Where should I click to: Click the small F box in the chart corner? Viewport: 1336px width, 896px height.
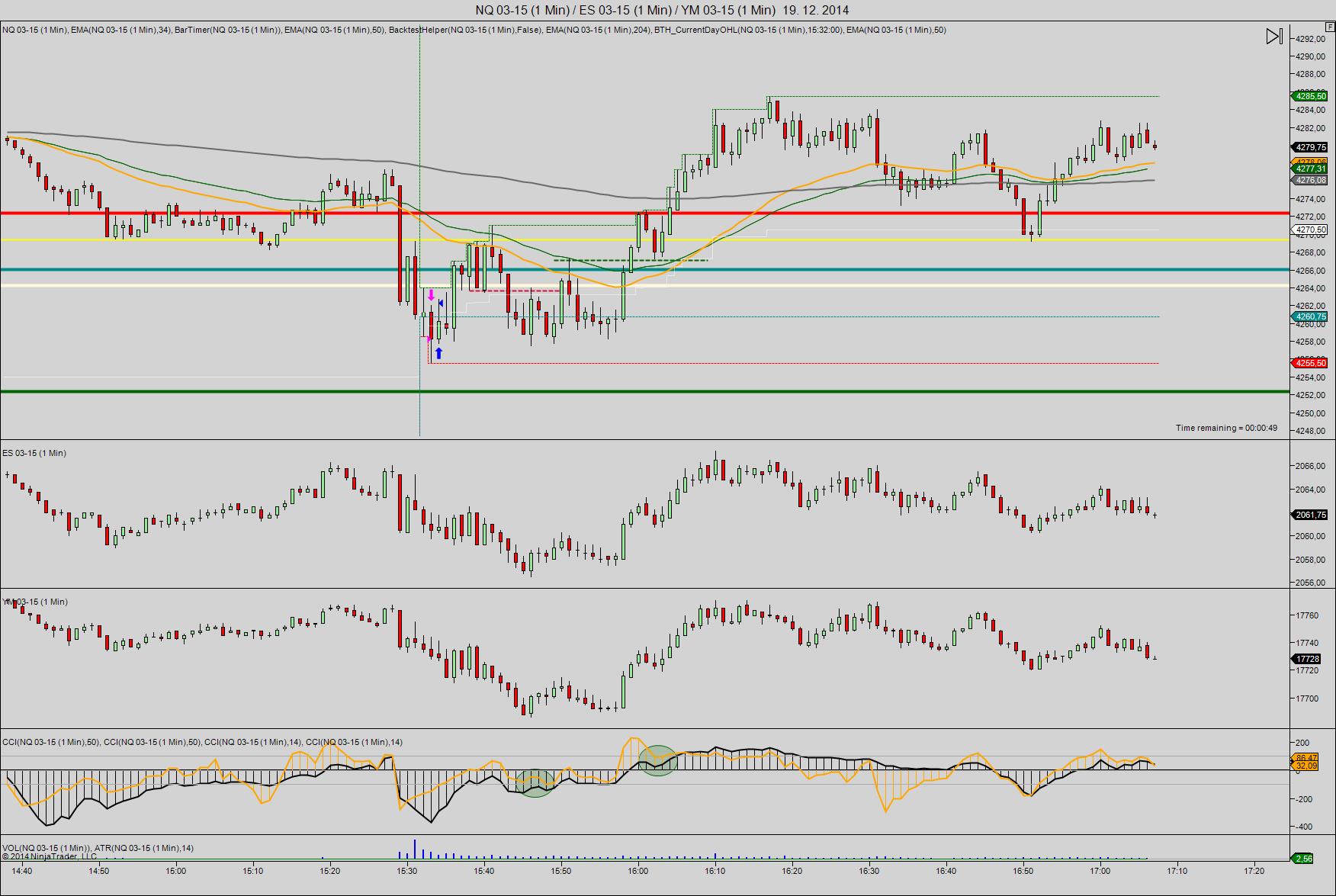1330,26
